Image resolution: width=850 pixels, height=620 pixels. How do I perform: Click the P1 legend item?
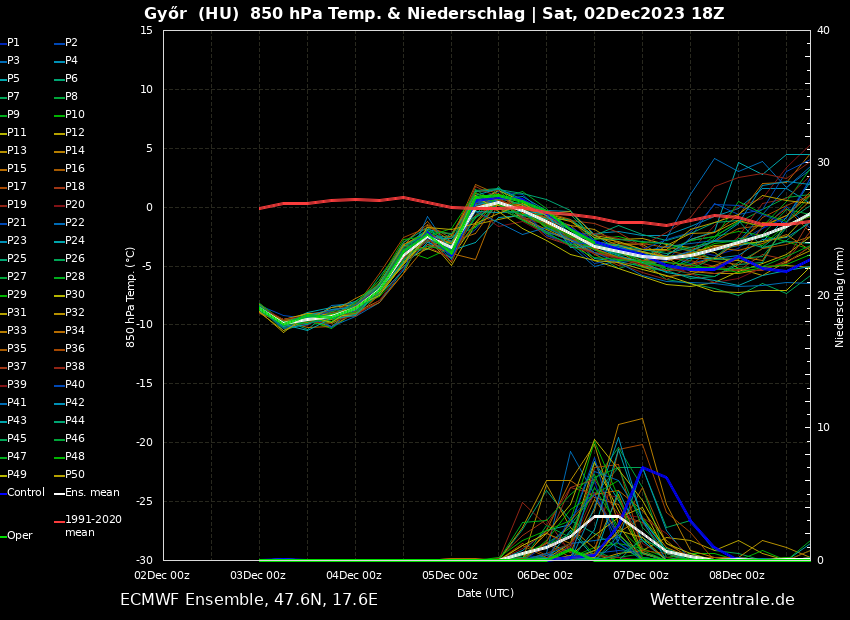point(13,43)
